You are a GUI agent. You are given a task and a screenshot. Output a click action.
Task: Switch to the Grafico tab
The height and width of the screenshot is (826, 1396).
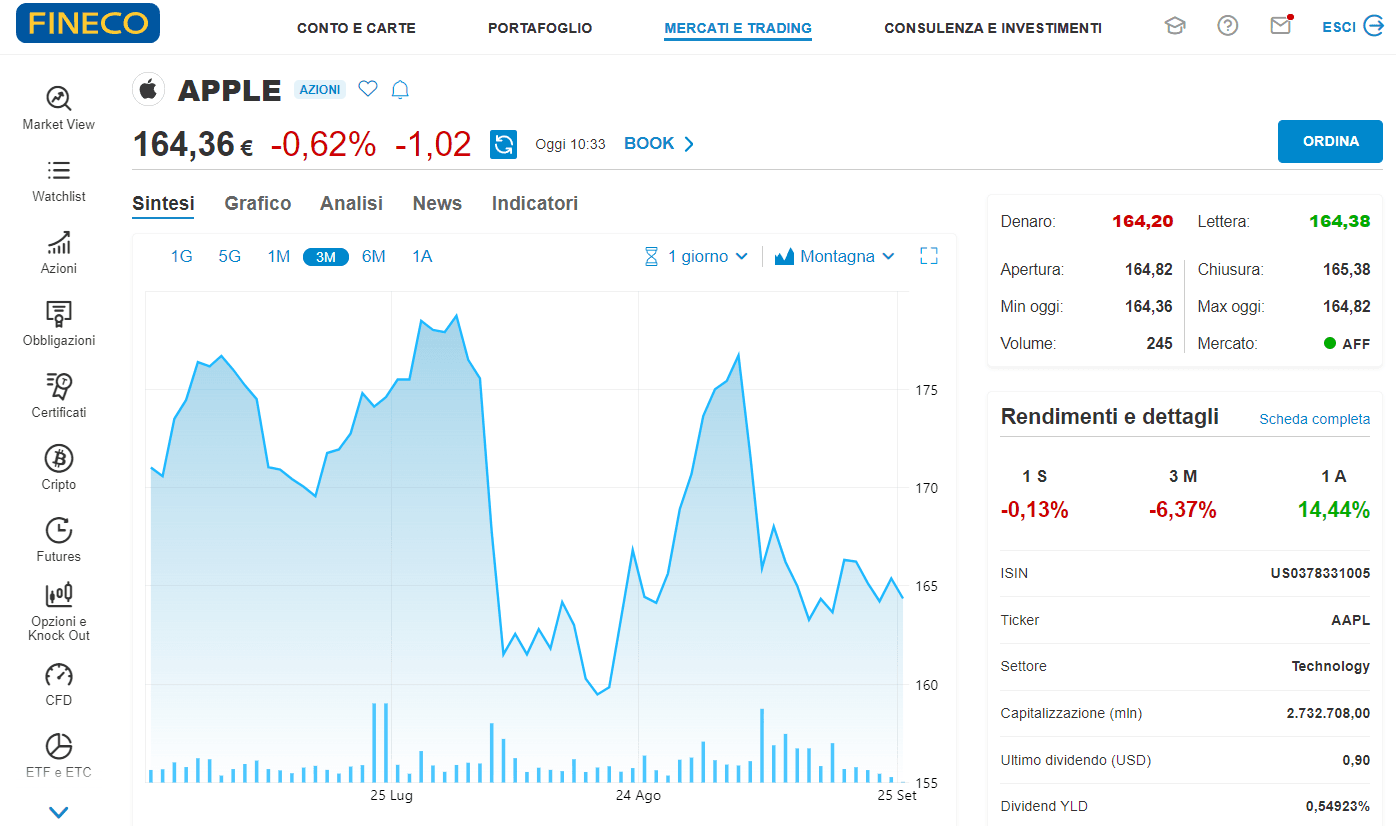pos(257,203)
